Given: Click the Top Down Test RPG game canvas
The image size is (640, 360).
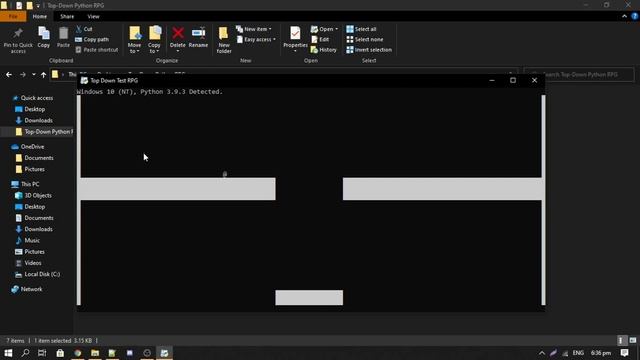Looking at the screenshot, I should [x=311, y=200].
